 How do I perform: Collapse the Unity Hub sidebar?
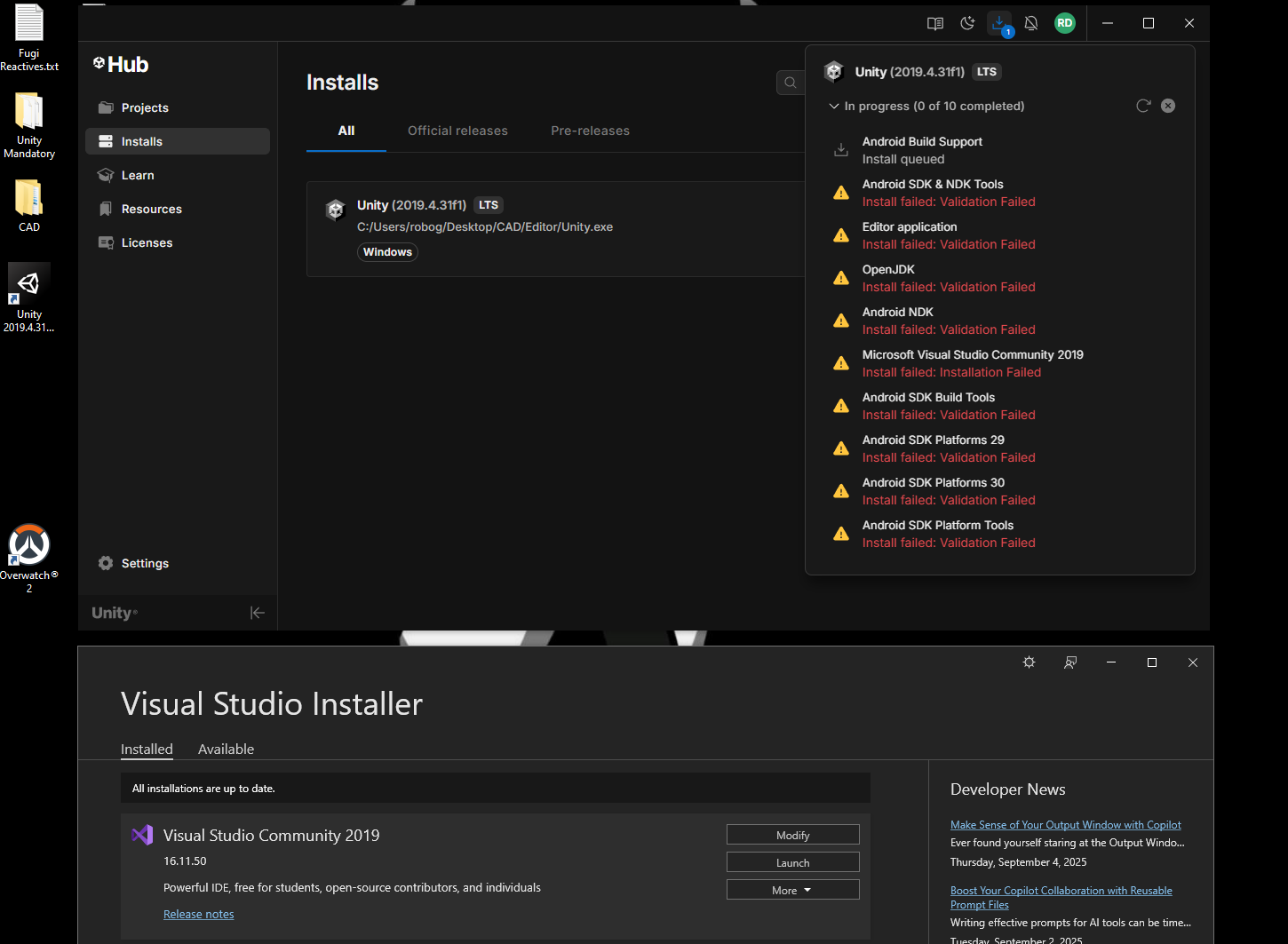coord(257,613)
